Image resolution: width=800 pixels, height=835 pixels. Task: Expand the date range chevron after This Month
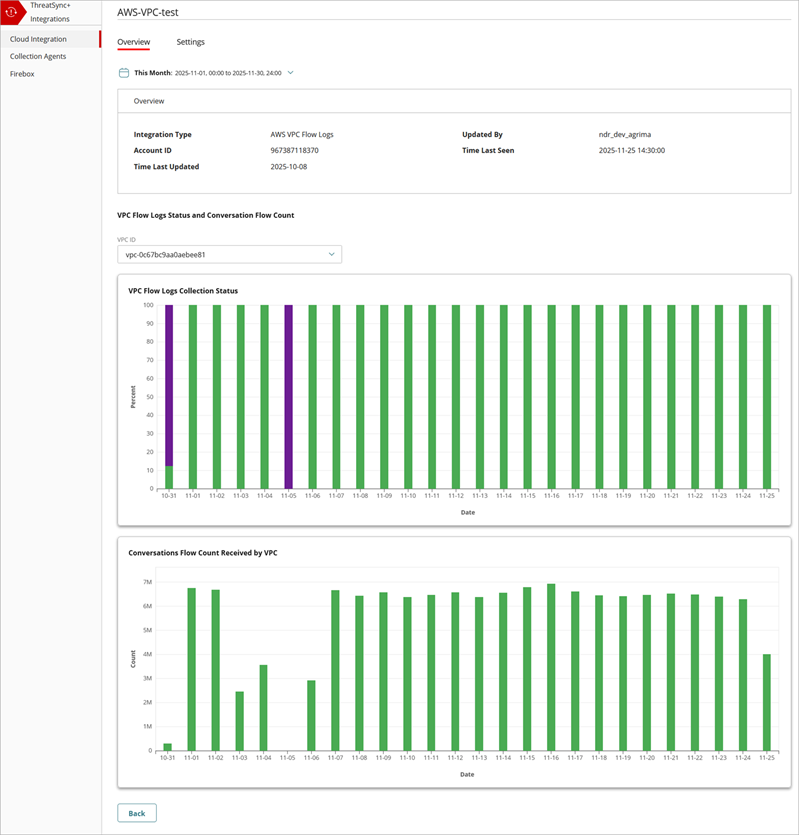coord(290,72)
